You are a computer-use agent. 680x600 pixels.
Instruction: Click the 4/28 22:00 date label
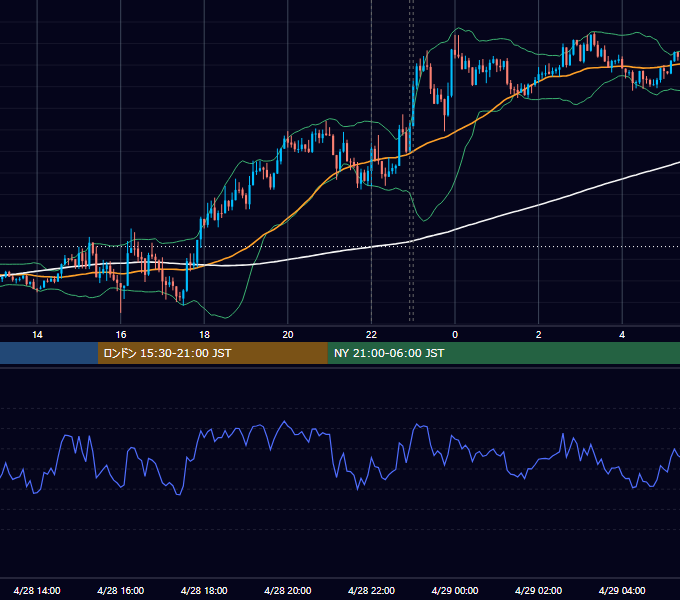[371, 590]
